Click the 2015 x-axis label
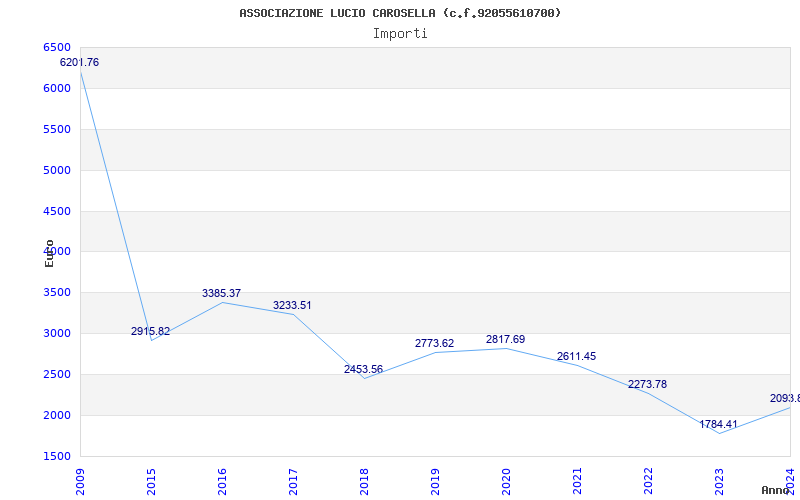Screen dimensions: 800x500 pos(151,481)
